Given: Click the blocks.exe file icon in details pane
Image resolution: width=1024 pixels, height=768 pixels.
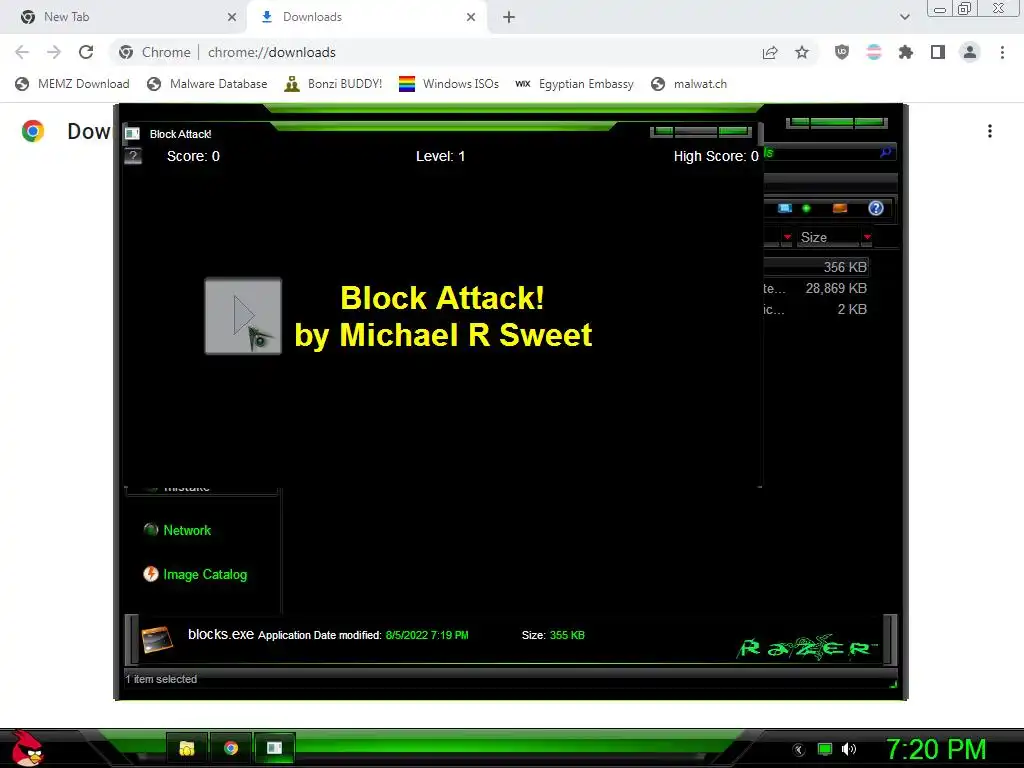Looking at the screenshot, I should pyautogui.click(x=157, y=639).
